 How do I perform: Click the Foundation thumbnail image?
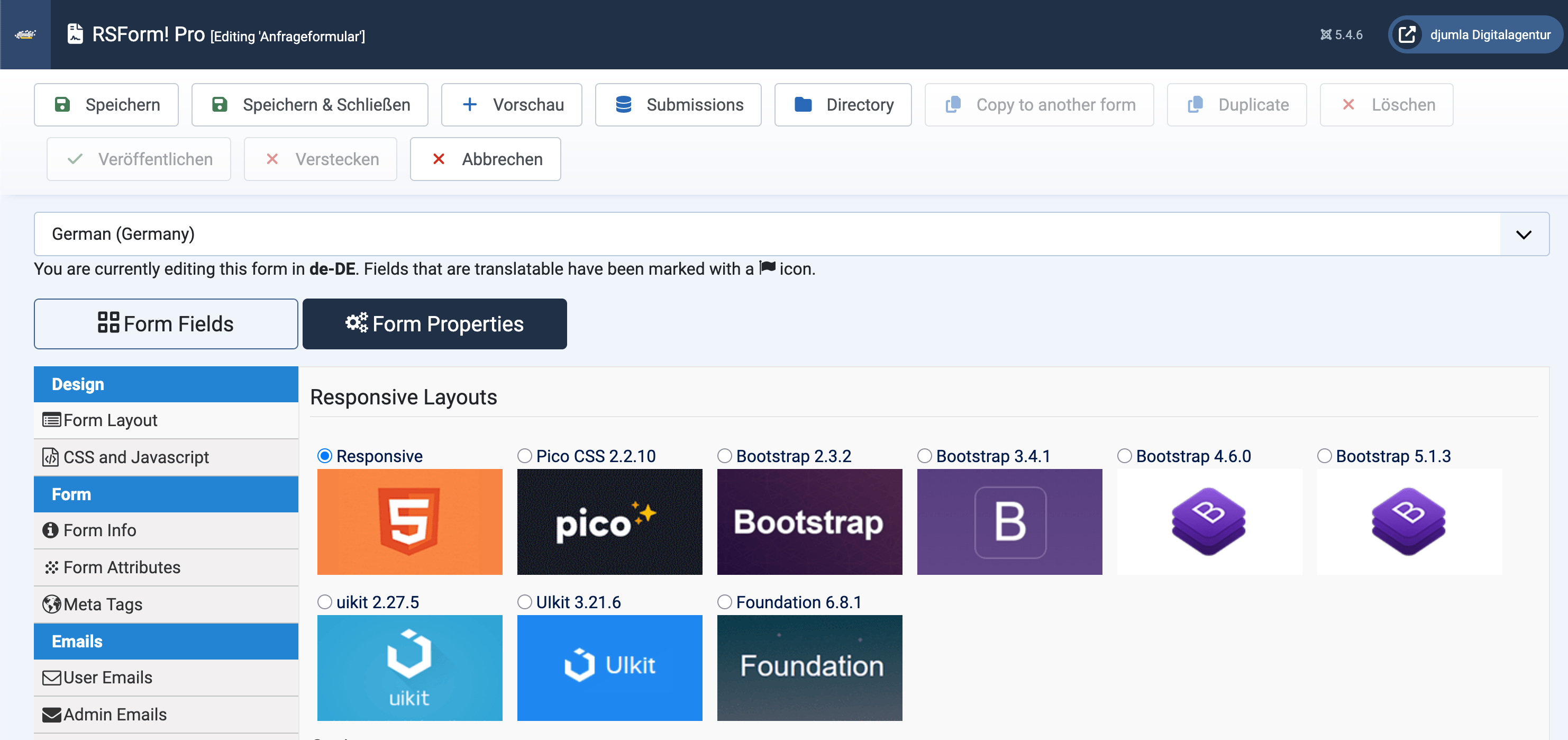(809, 667)
